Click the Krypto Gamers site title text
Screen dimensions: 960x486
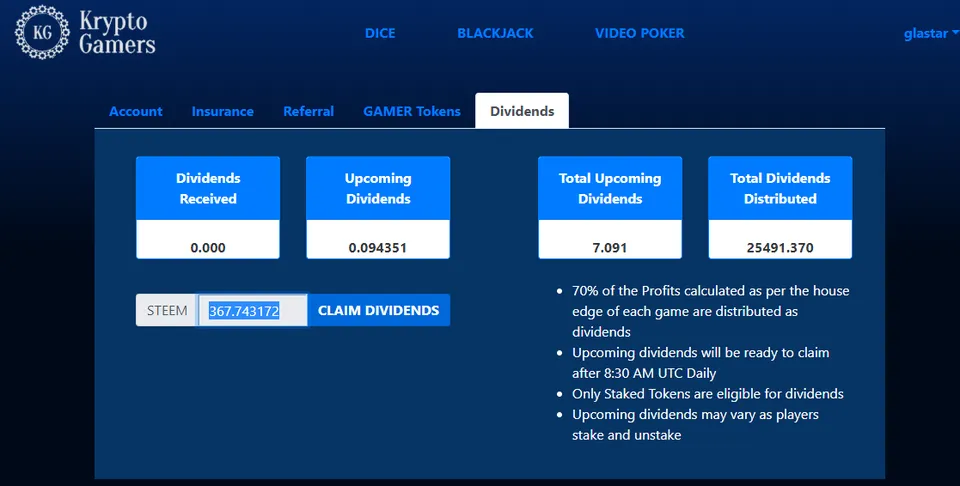[x=117, y=32]
